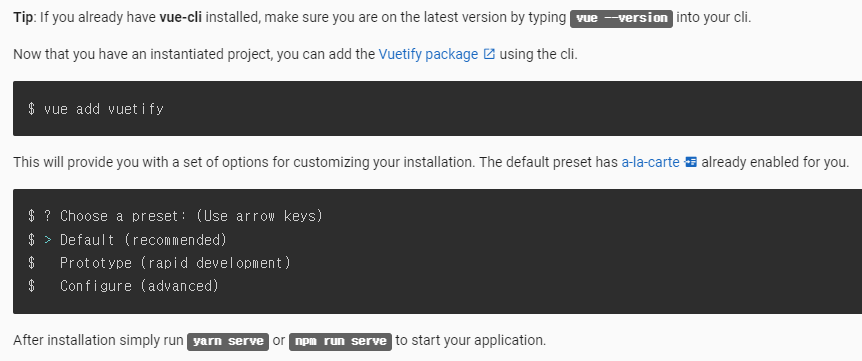Follow the a-la-carte link
This screenshot has height=361, width=862.
coord(650,163)
